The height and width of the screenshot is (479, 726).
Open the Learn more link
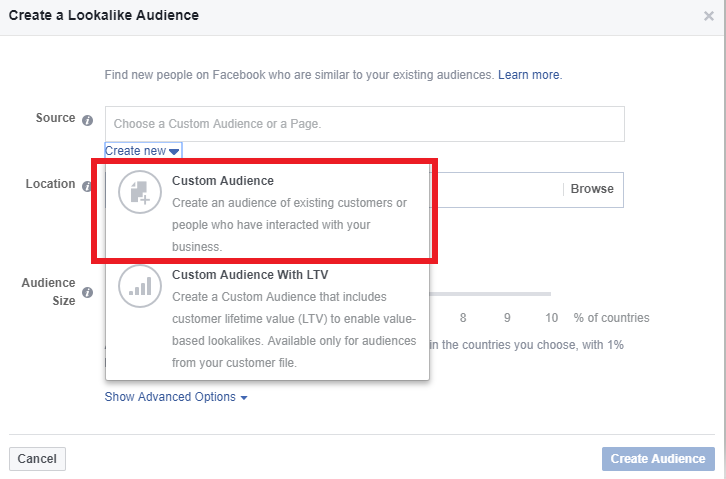tap(530, 75)
